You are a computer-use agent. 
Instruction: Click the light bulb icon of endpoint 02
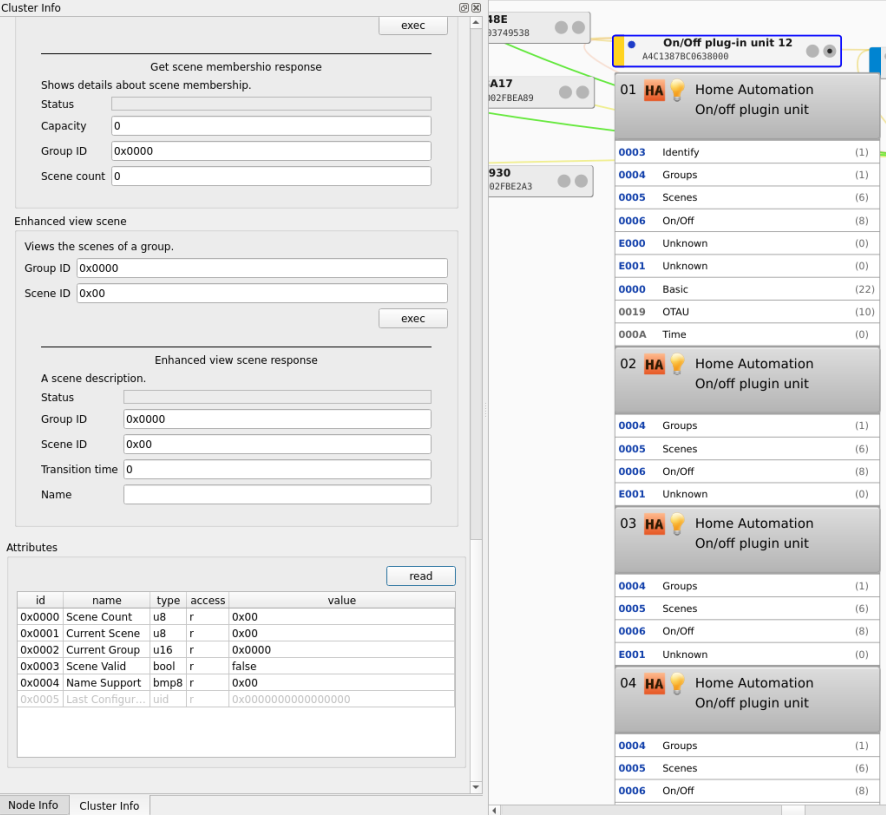[x=677, y=364]
